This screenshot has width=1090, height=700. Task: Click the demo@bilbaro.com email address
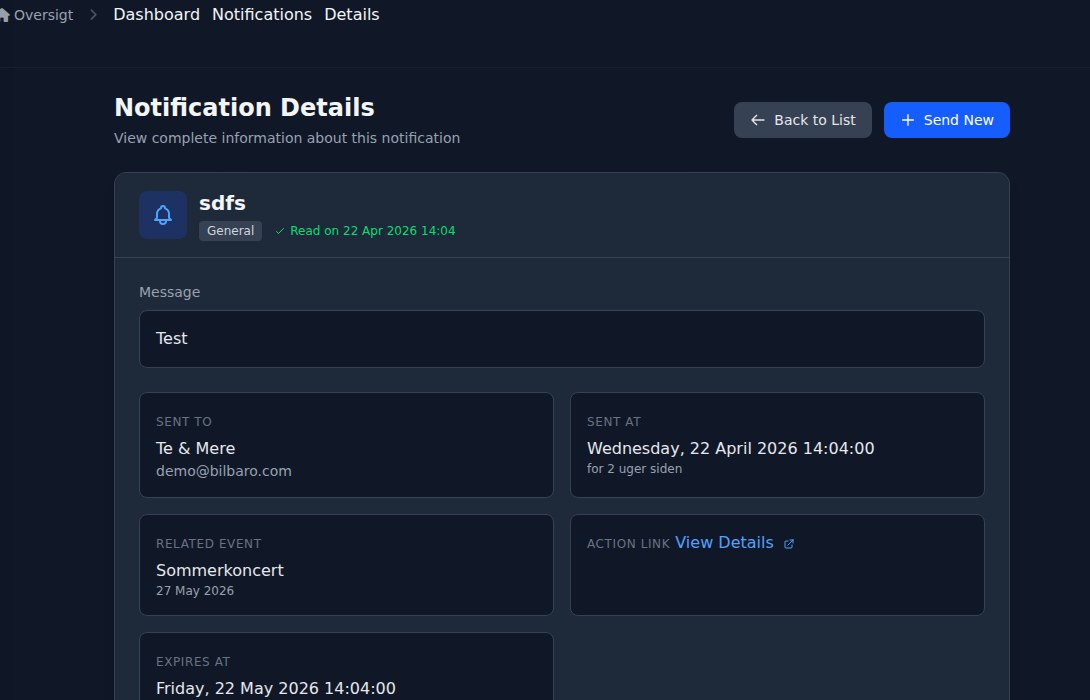click(x=224, y=471)
